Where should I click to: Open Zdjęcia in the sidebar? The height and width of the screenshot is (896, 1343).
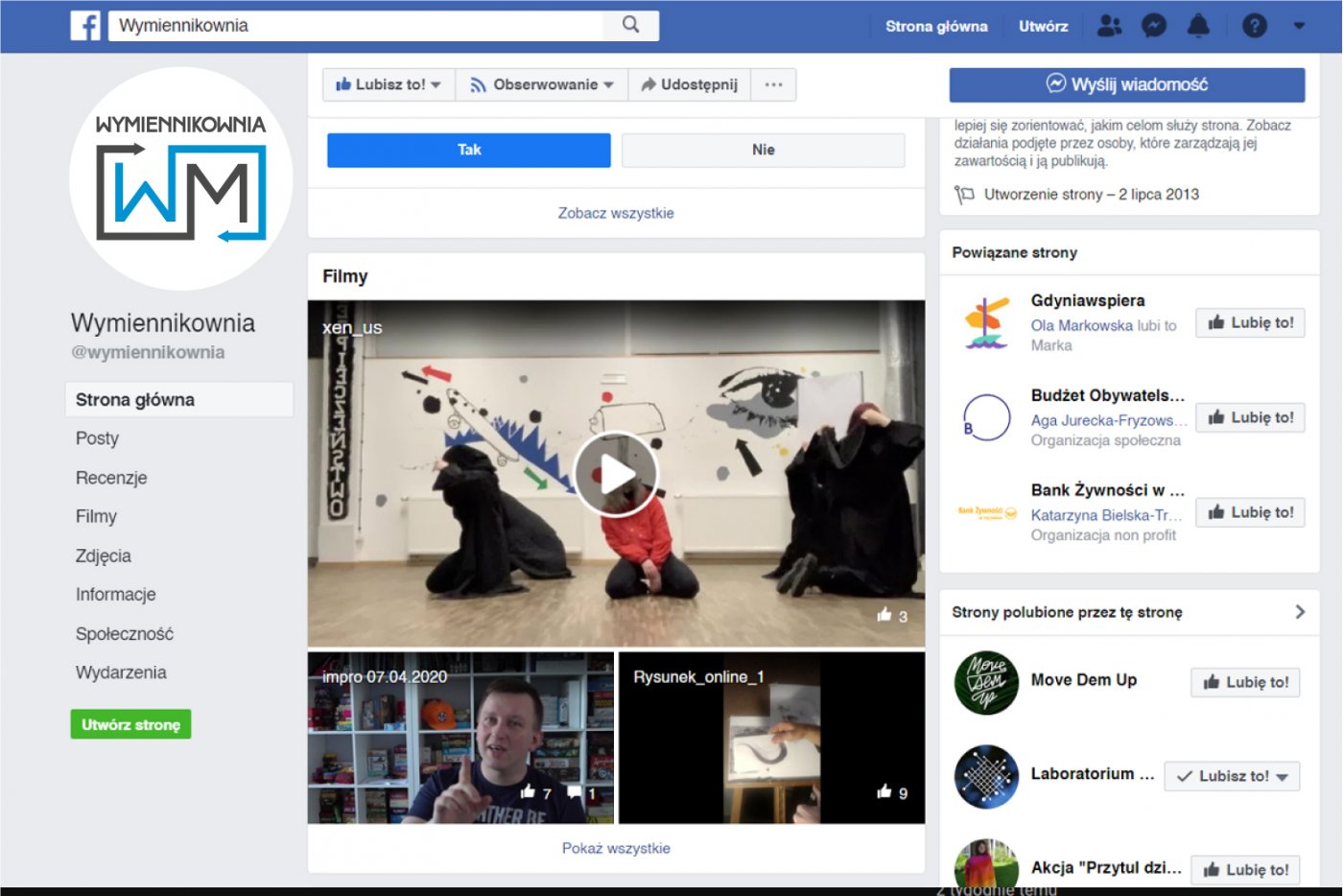[x=104, y=555]
